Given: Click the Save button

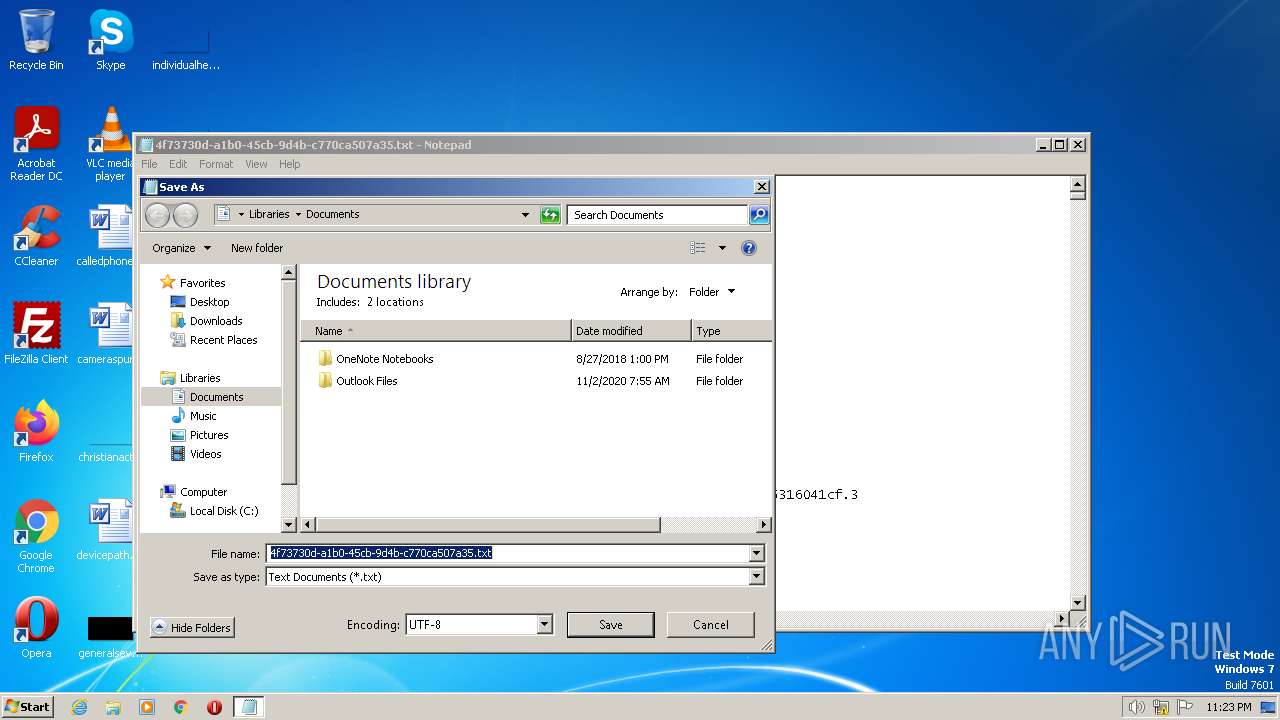Looking at the screenshot, I should click(x=611, y=625).
